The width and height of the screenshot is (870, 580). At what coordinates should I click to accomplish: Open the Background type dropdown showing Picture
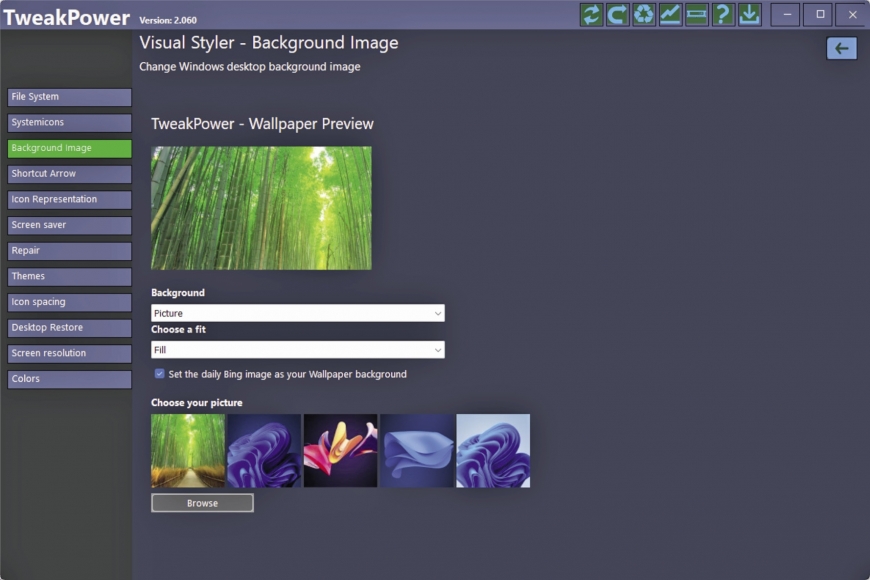[x=297, y=313]
